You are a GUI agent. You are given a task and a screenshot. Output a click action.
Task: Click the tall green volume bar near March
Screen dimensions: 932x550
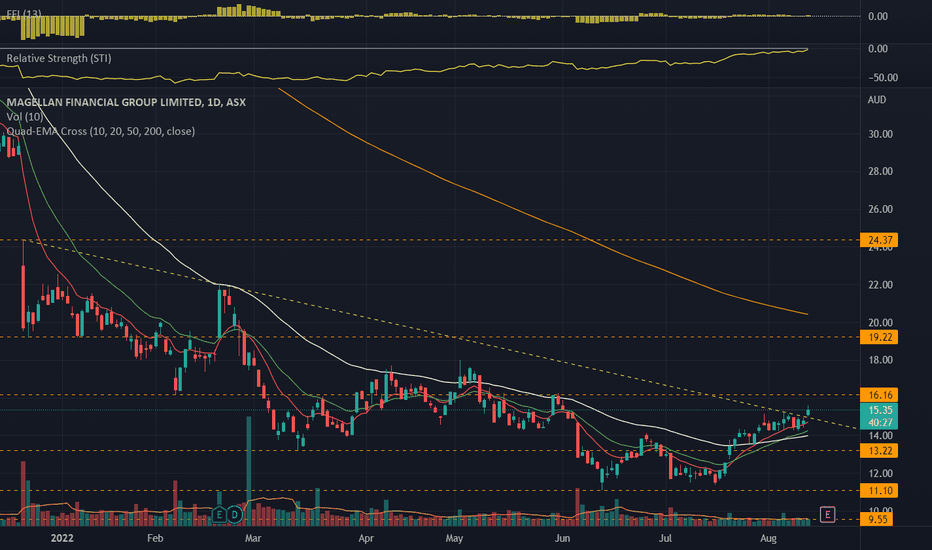point(248,471)
